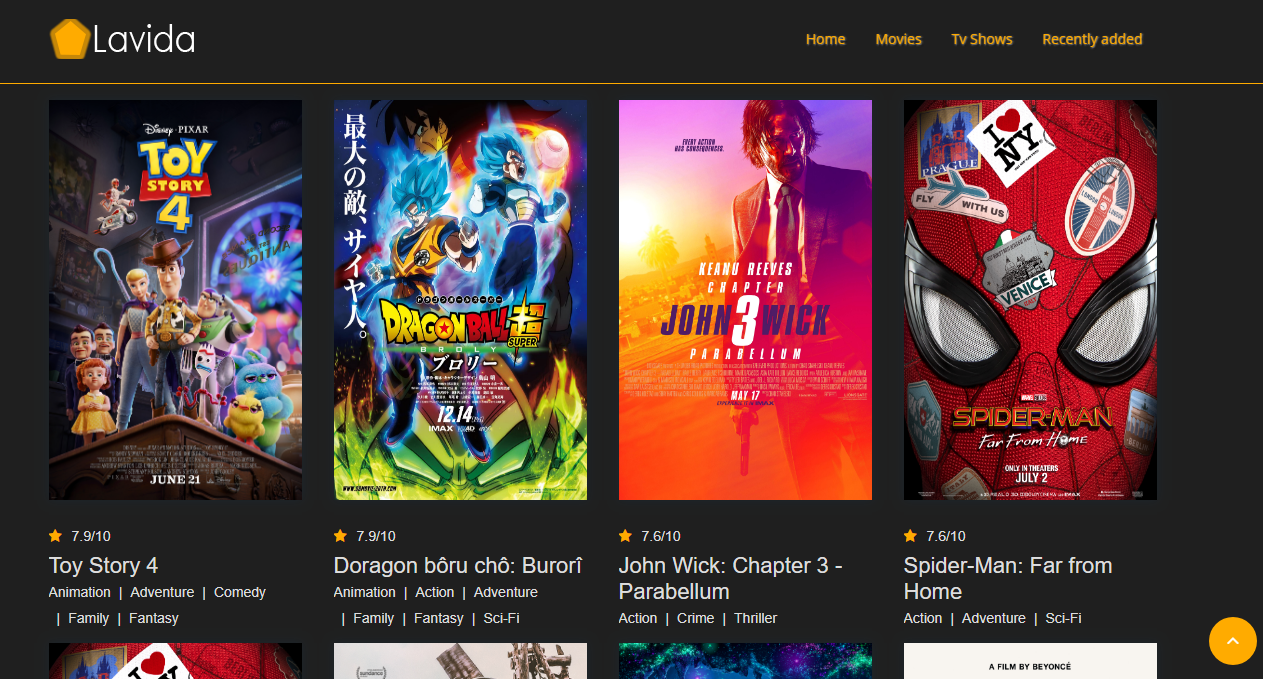The height and width of the screenshot is (679, 1263).
Task: Click the Fantasy genre under Toy Story 4
Action: click(154, 618)
